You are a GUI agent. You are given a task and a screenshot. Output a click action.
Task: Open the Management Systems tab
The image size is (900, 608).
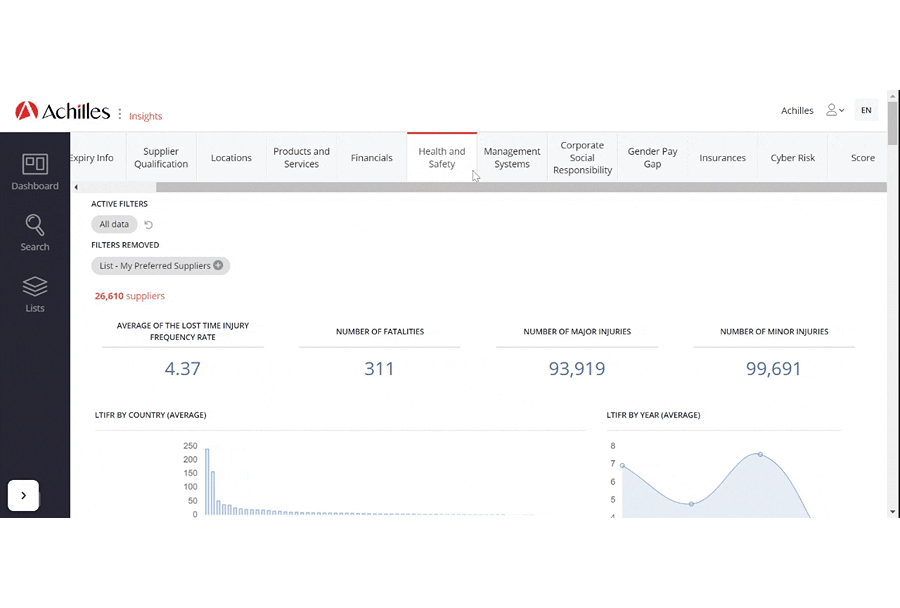pos(512,158)
